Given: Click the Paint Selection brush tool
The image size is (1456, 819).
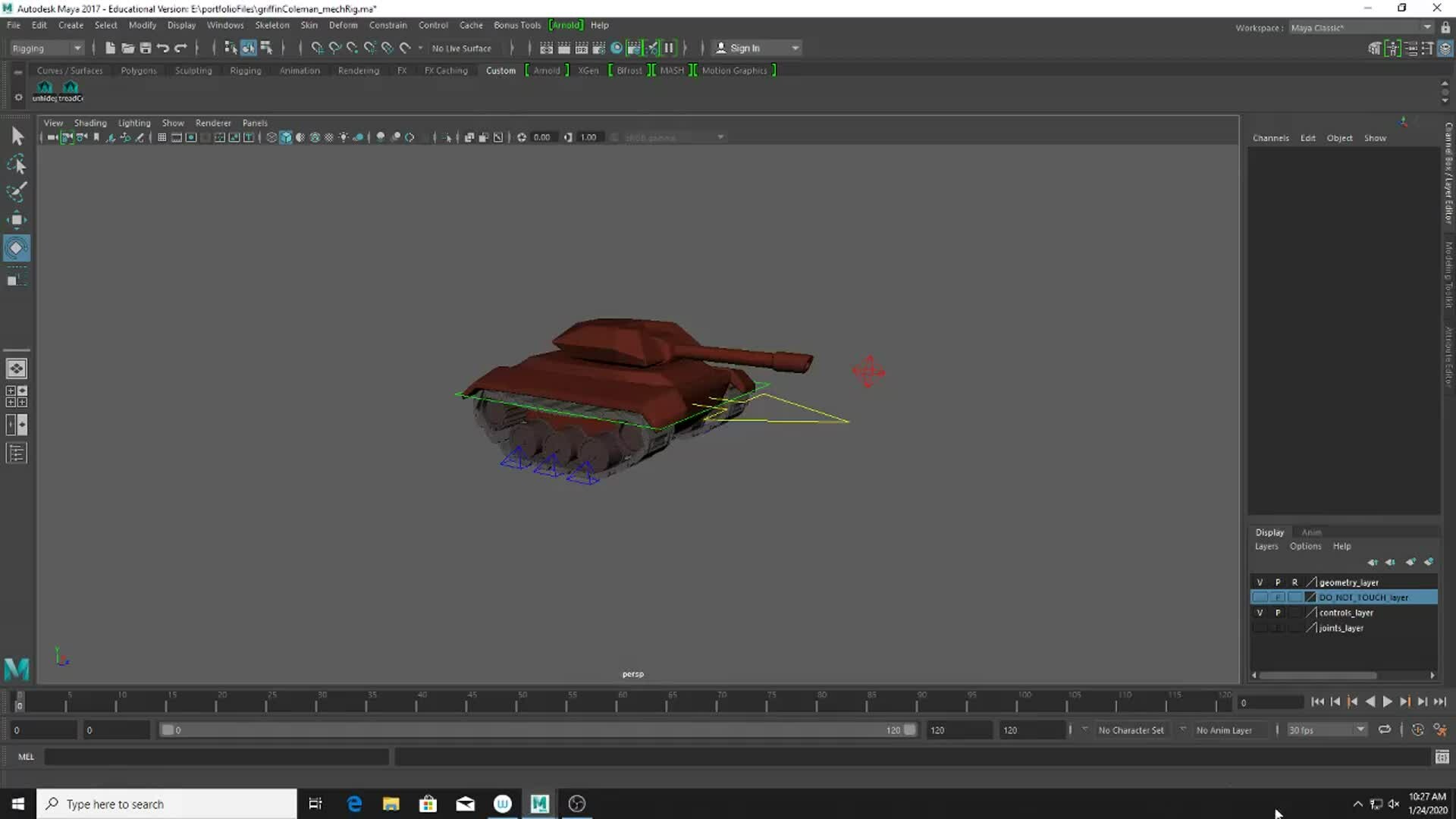Looking at the screenshot, I should point(16,191).
